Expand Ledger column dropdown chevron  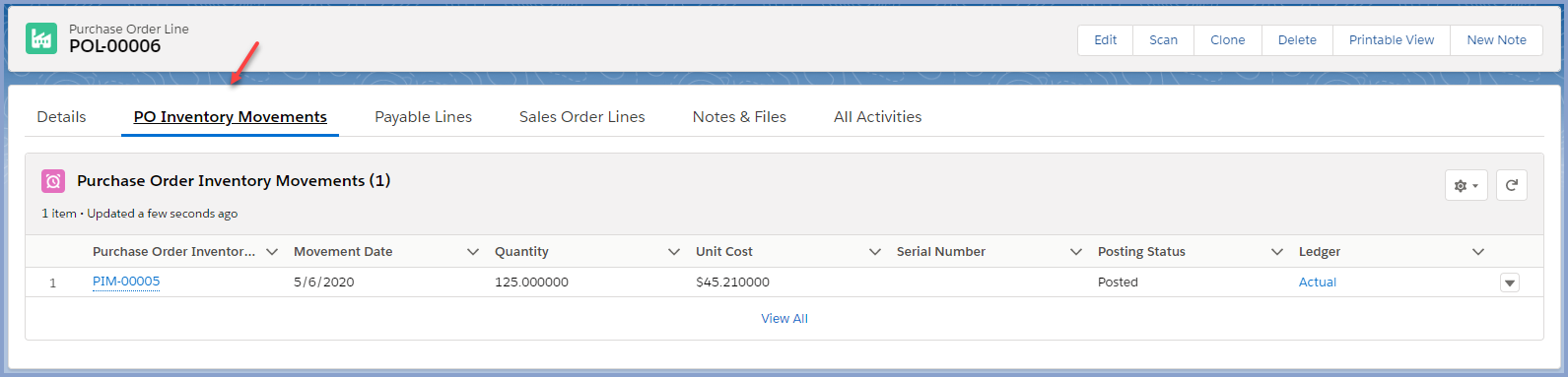(1478, 252)
